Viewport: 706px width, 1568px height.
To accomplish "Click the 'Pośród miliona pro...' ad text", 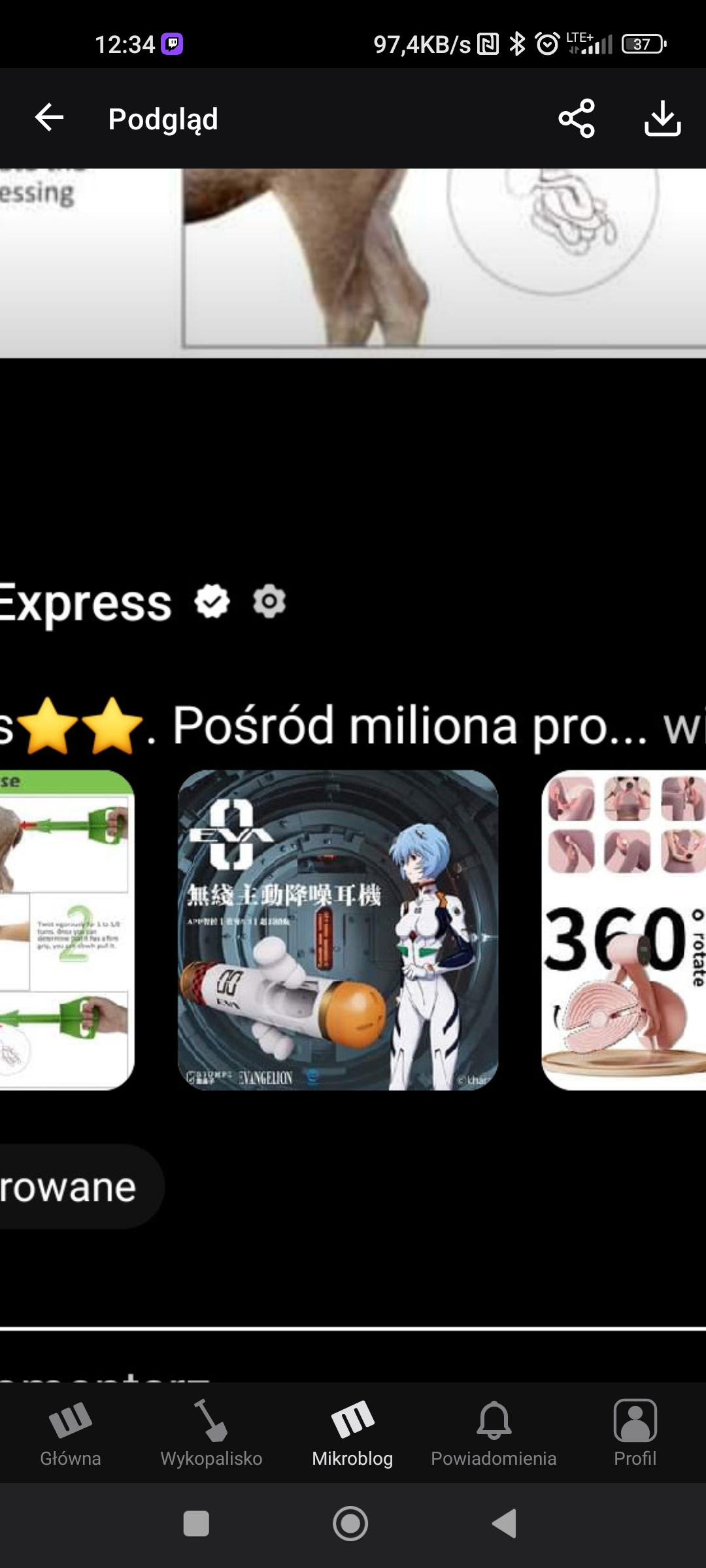I will [410, 725].
